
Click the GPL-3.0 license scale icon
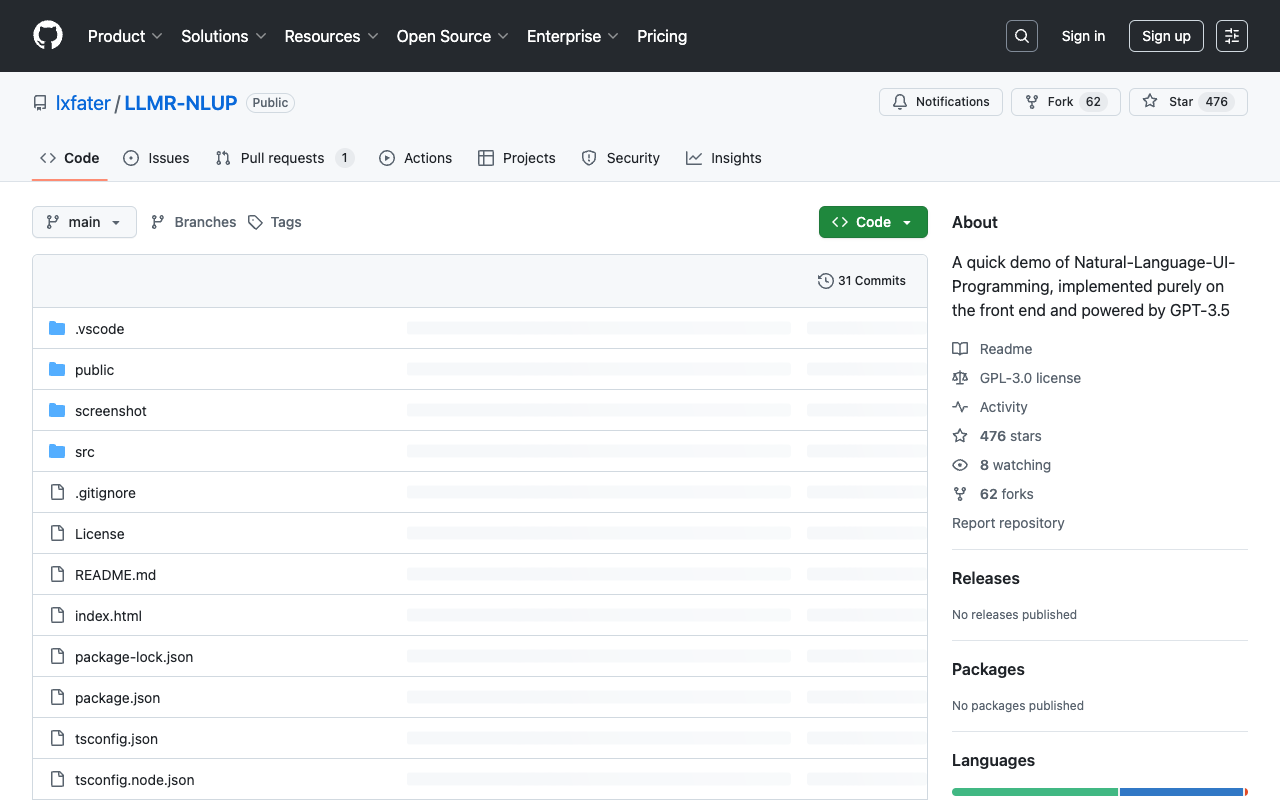[960, 378]
